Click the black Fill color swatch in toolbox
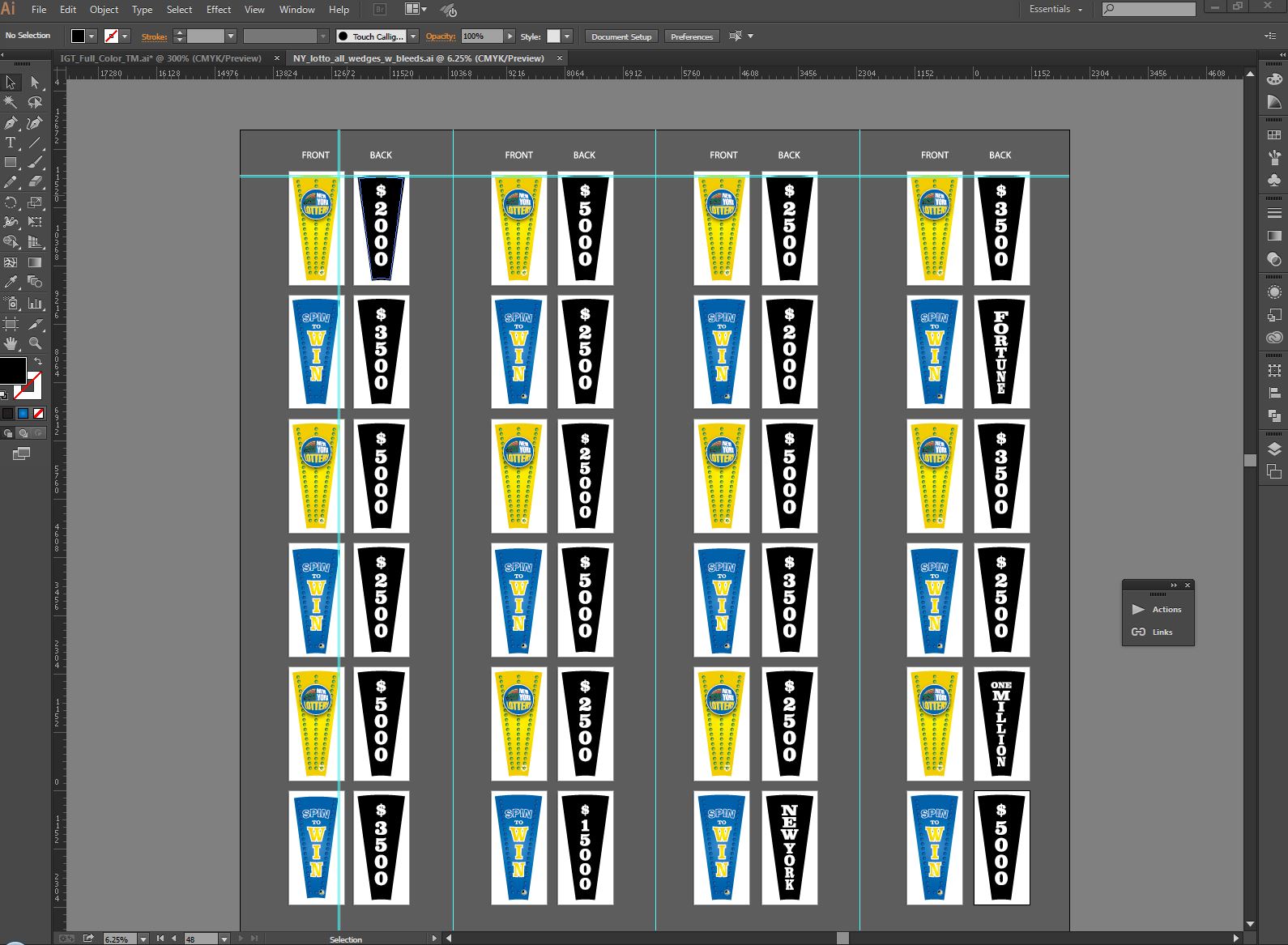 click(x=12, y=370)
